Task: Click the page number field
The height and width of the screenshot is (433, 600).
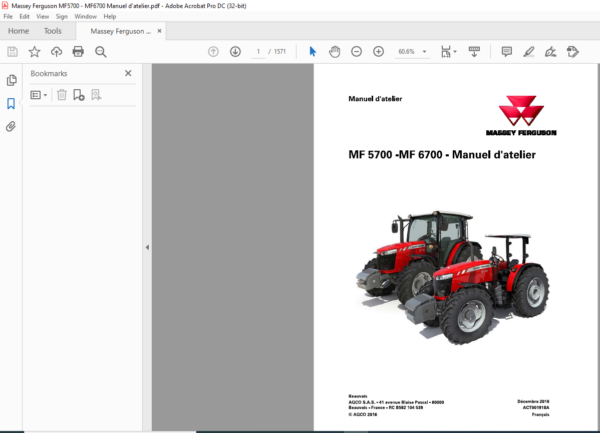Action: (258, 52)
